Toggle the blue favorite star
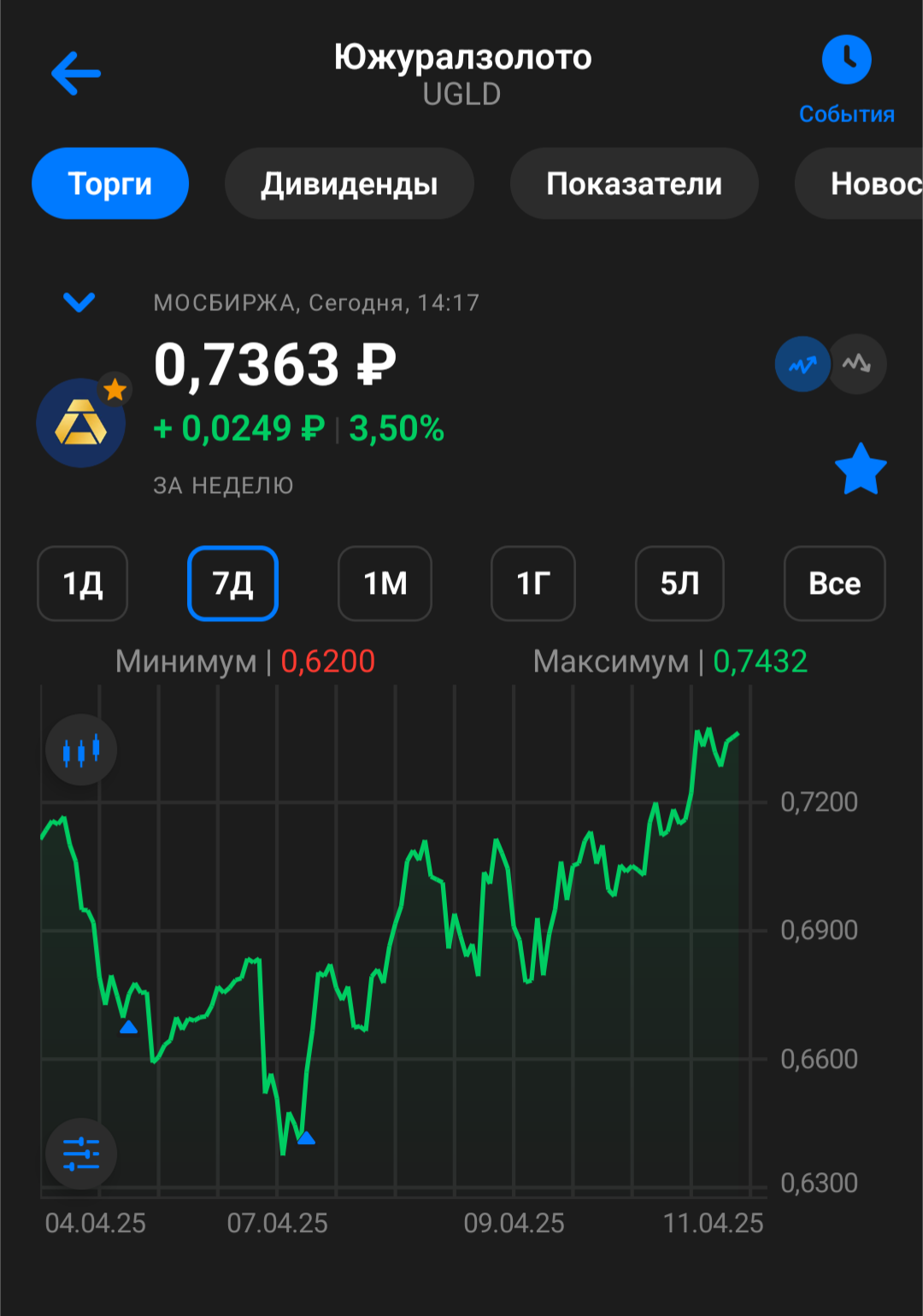The width and height of the screenshot is (923, 1316). (860, 470)
